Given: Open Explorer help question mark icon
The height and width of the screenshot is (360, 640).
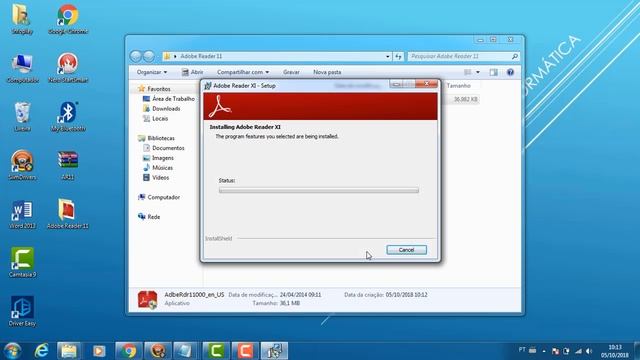Looking at the screenshot, I should [510, 72].
